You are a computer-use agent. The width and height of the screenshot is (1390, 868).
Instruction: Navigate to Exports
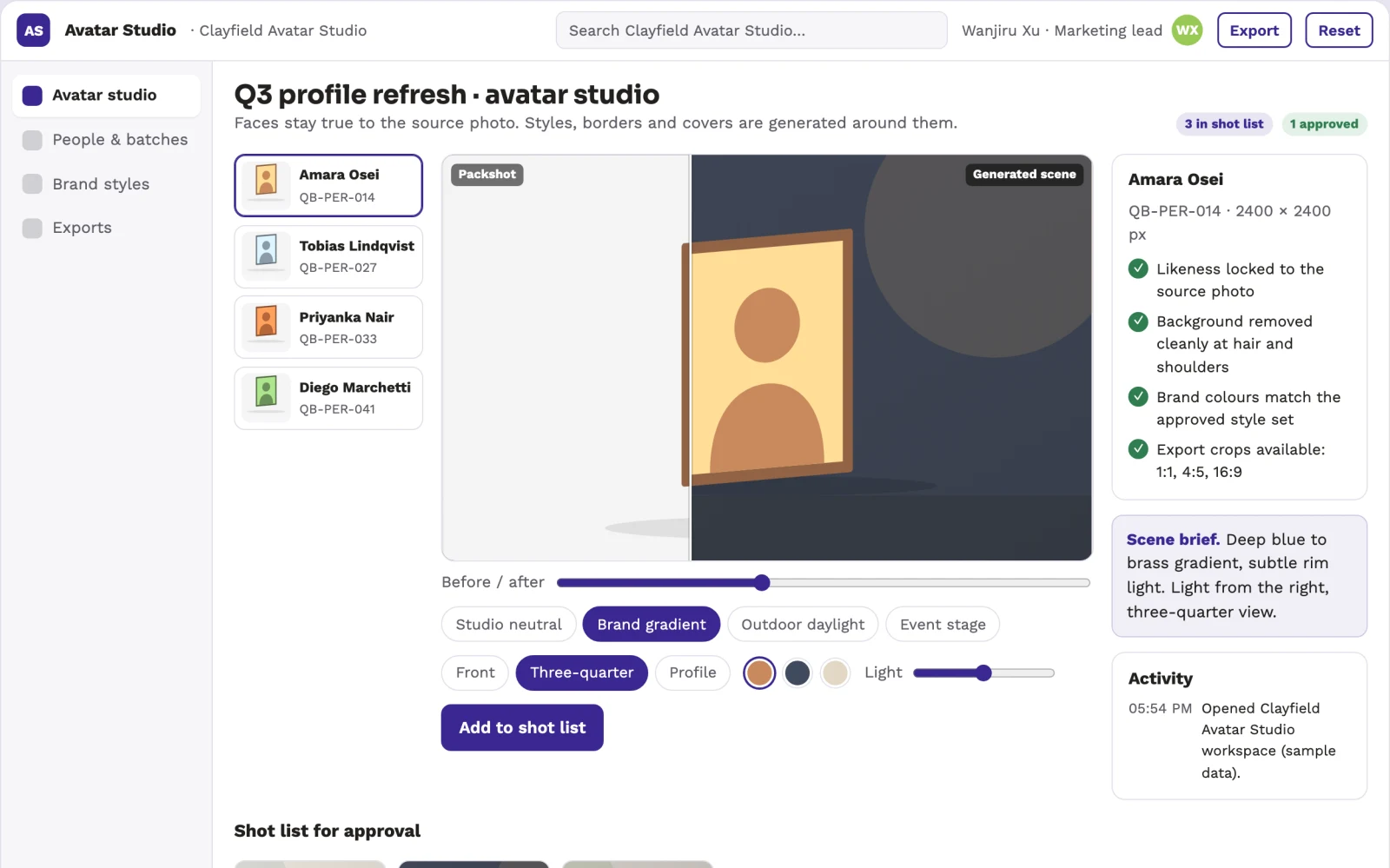[106, 228]
